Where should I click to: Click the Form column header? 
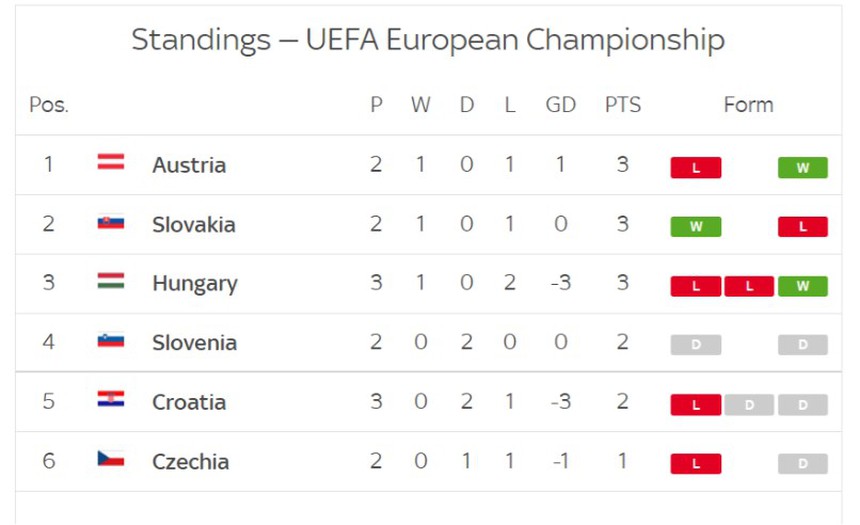coord(748,105)
